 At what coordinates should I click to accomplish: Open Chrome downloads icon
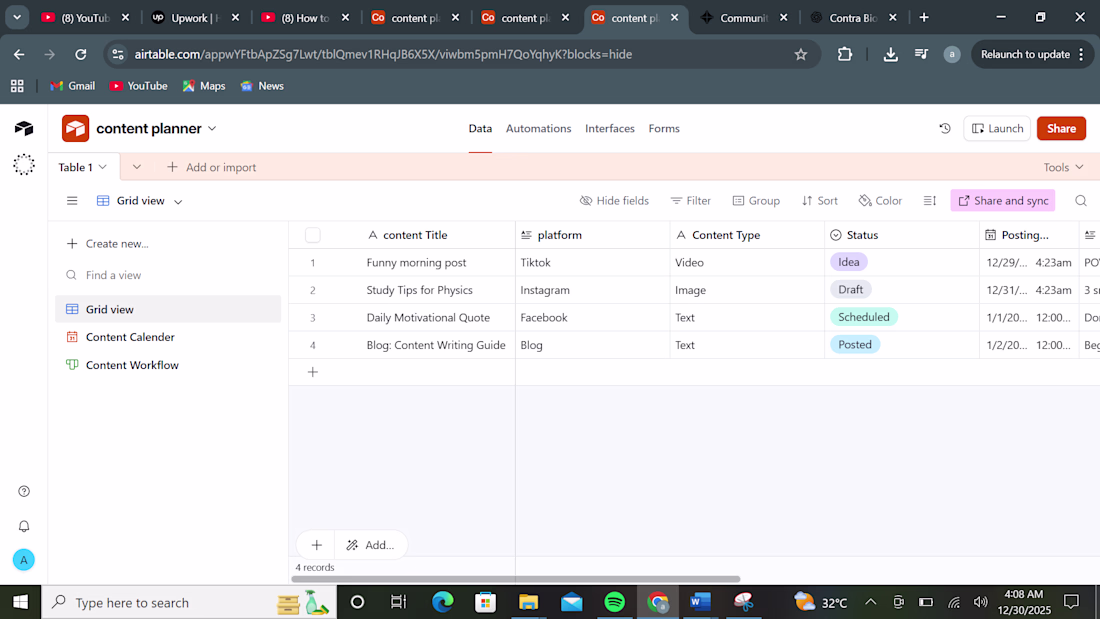[x=890, y=54]
